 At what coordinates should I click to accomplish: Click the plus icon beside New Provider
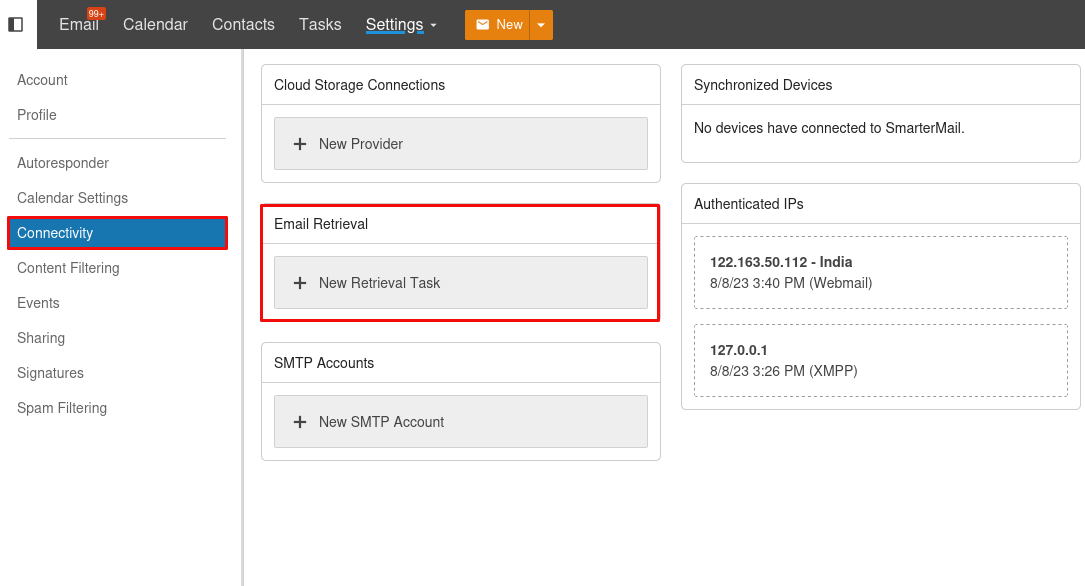coord(300,144)
